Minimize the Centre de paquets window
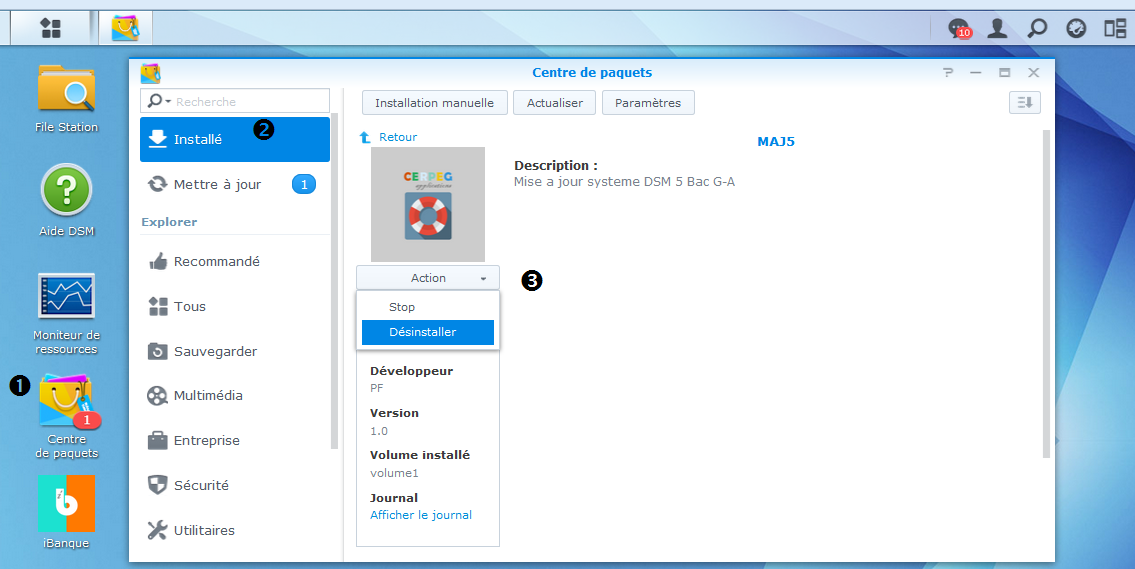 pyautogui.click(x=976, y=72)
